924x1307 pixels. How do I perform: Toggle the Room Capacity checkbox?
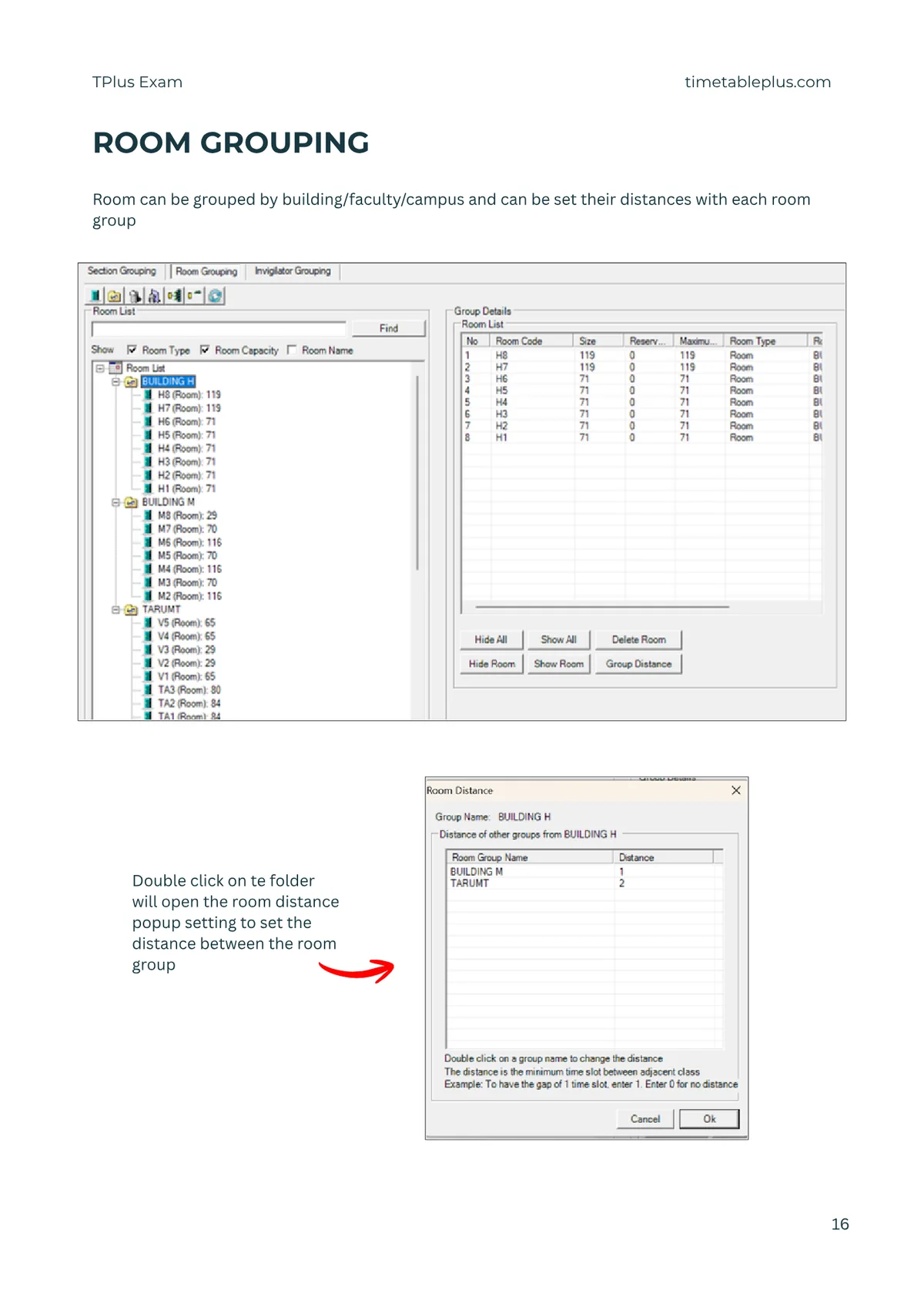[x=205, y=350]
